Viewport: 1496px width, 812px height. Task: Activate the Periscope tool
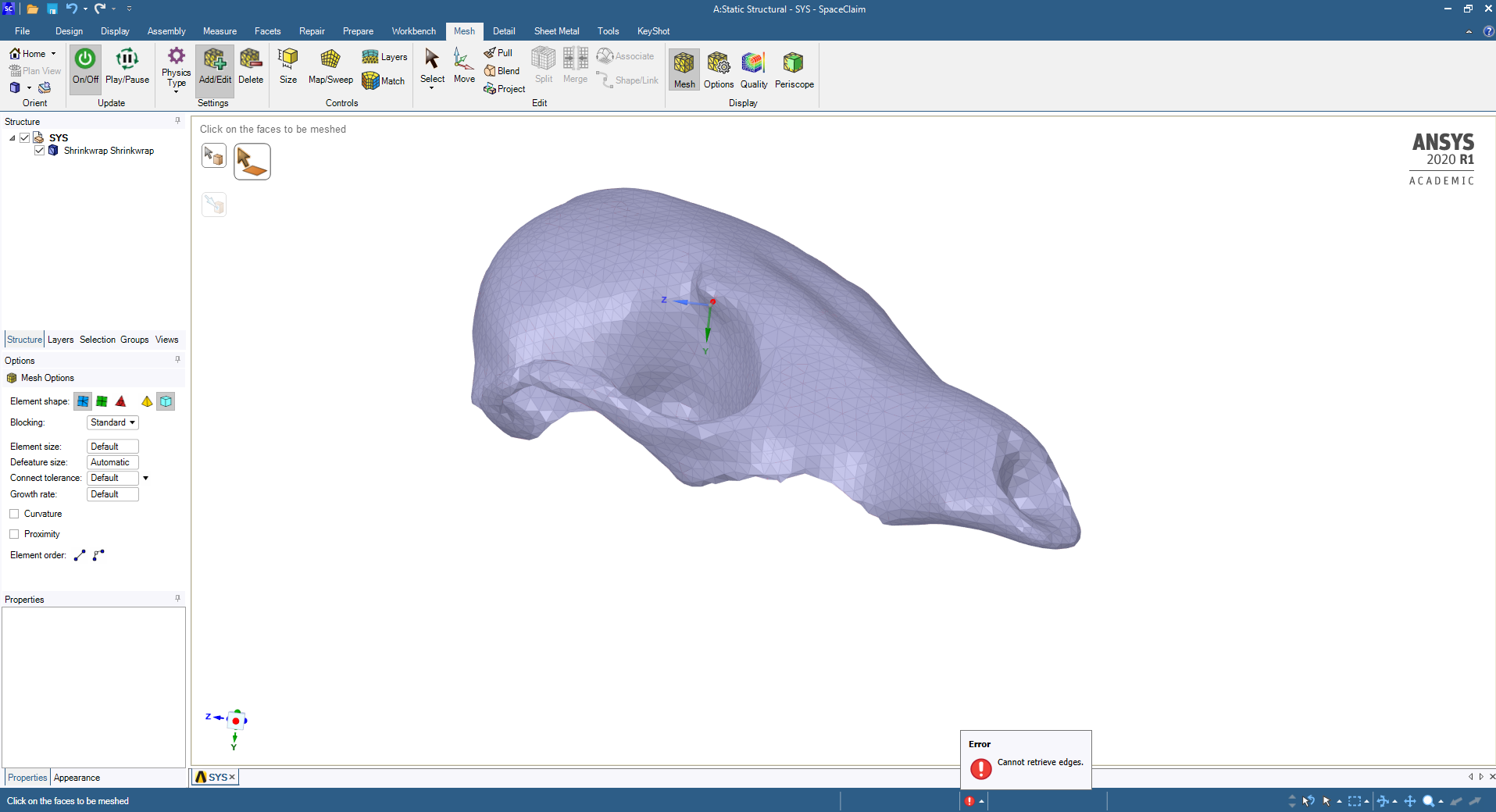pyautogui.click(x=793, y=68)
